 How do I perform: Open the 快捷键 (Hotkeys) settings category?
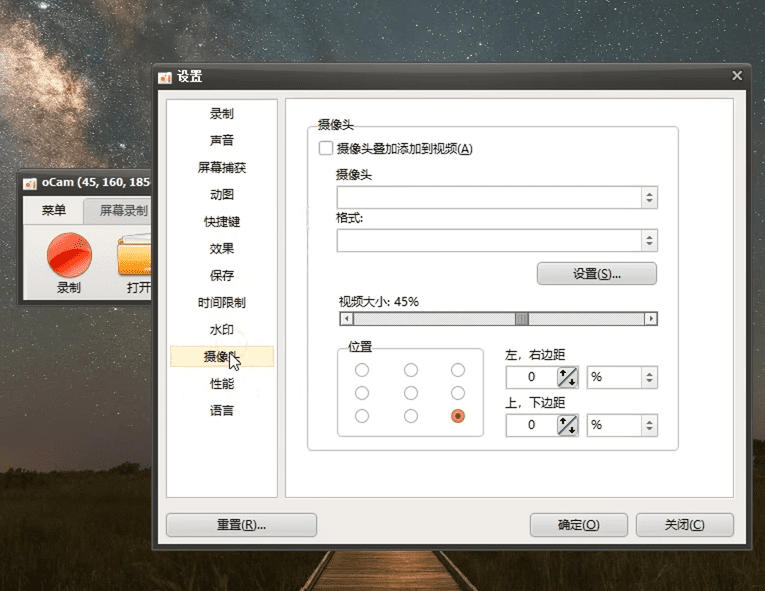pos(222,222)
